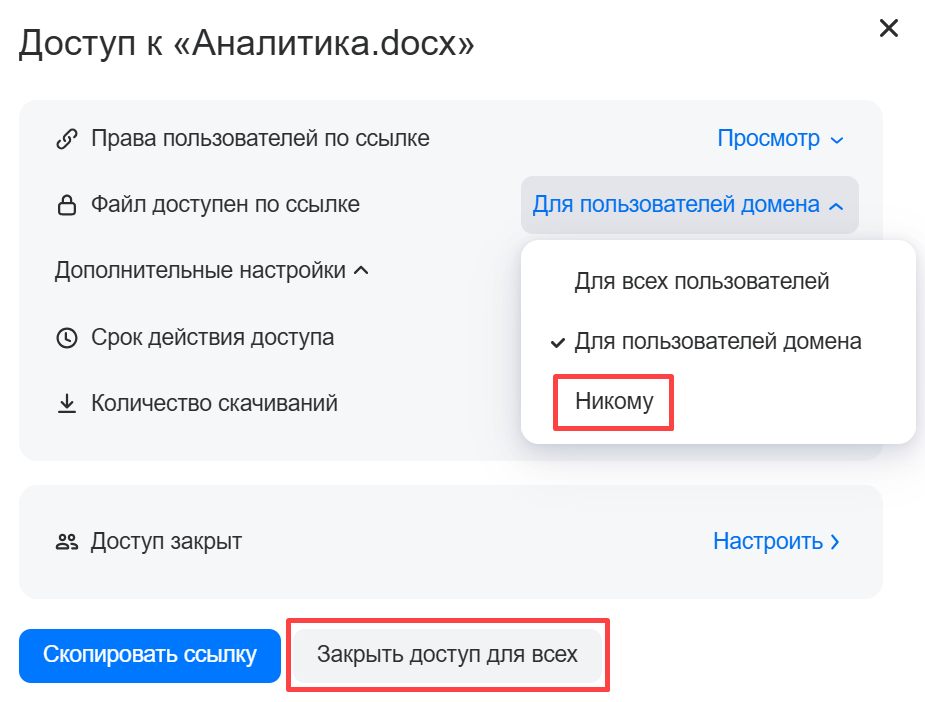This screenshot has height=702, width=925.
Task: Click the Файл доступен по ссылке label
Action: [x=225, y=205]
